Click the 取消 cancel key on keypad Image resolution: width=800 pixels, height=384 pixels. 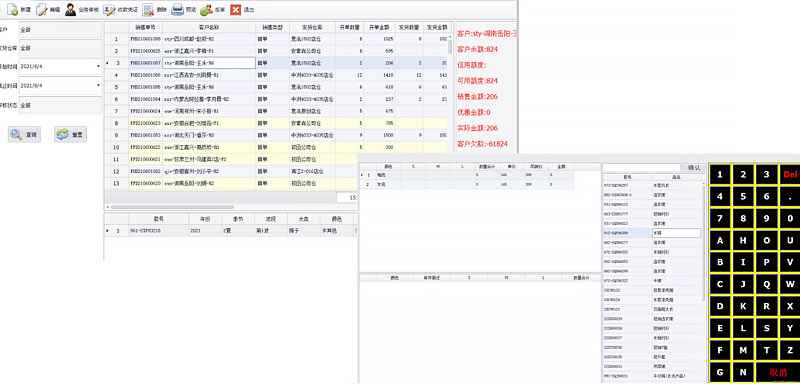pos(778,372)
